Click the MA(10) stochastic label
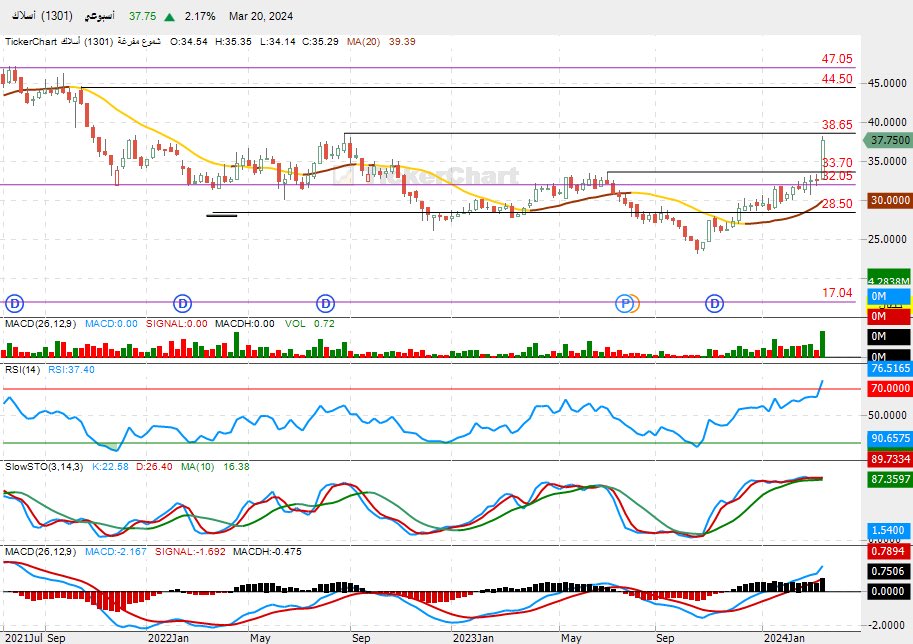This screenshot has width=913, height=644. click(x=197, y=467)
